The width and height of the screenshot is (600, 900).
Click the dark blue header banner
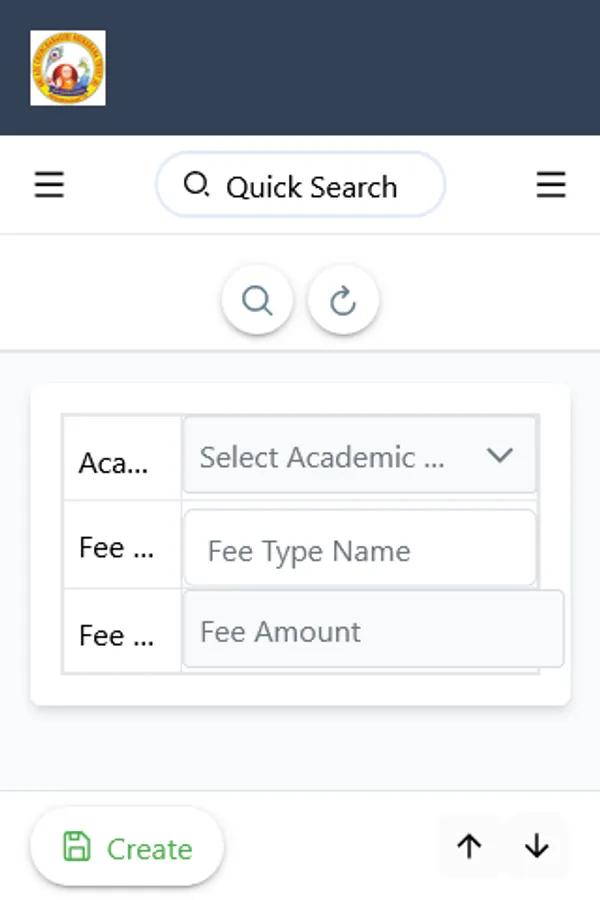350,68
